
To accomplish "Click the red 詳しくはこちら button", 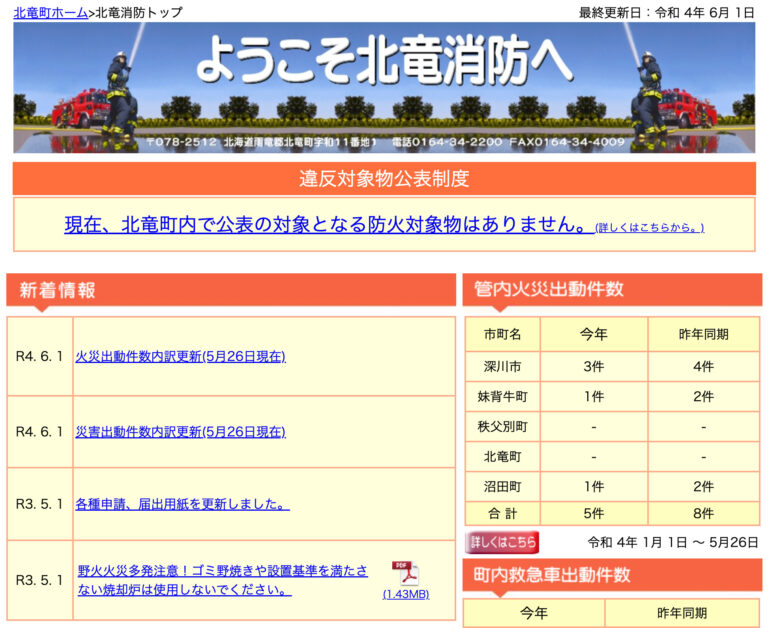I will (x=503, y=542).
